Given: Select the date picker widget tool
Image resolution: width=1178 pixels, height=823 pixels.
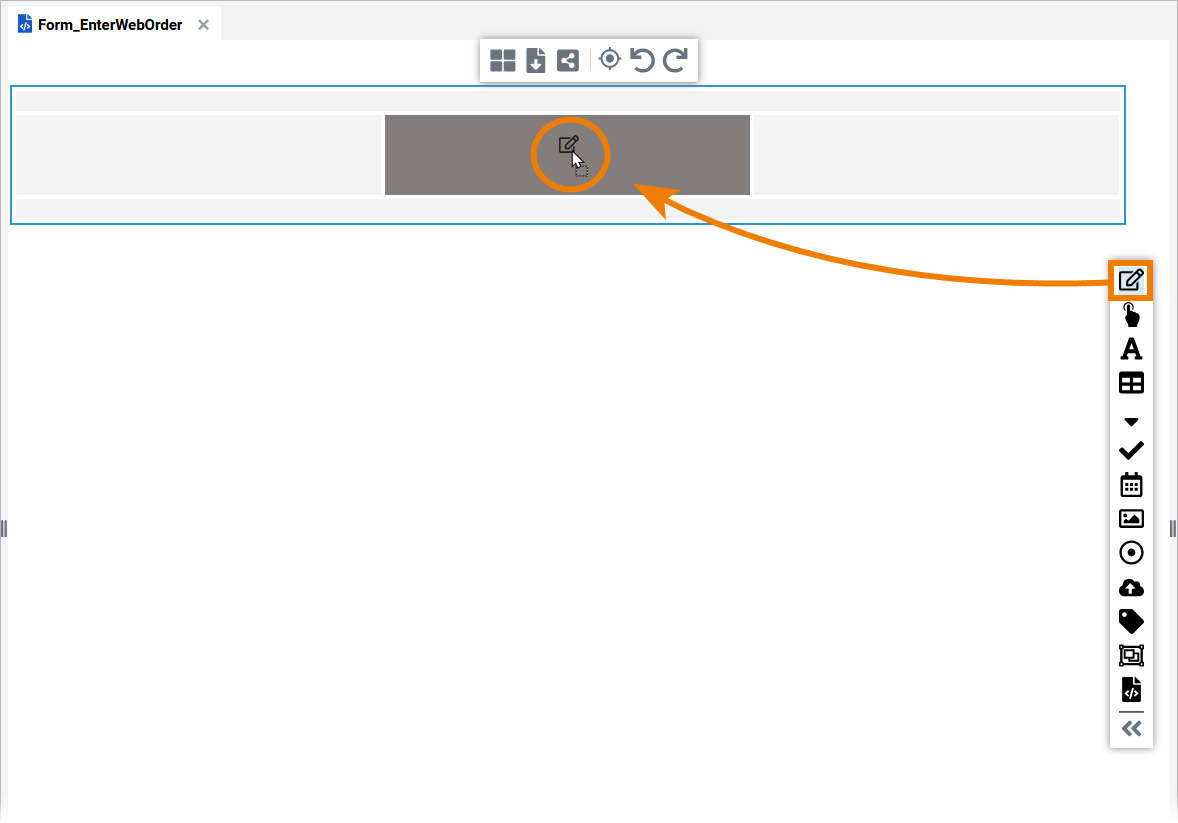Looking at the screenshot, I should coord(1131,484).
